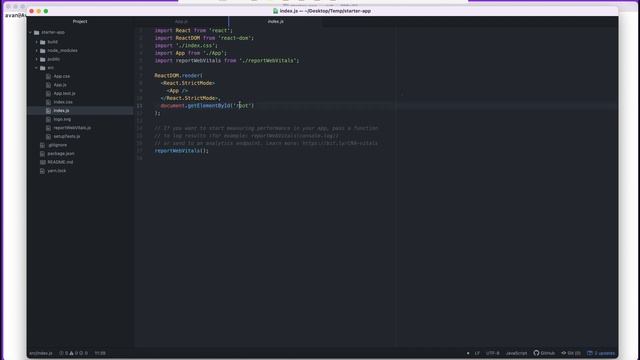Open App.test.js in the tree
This screenshot has width=640, height=360.
coord(64,93)
